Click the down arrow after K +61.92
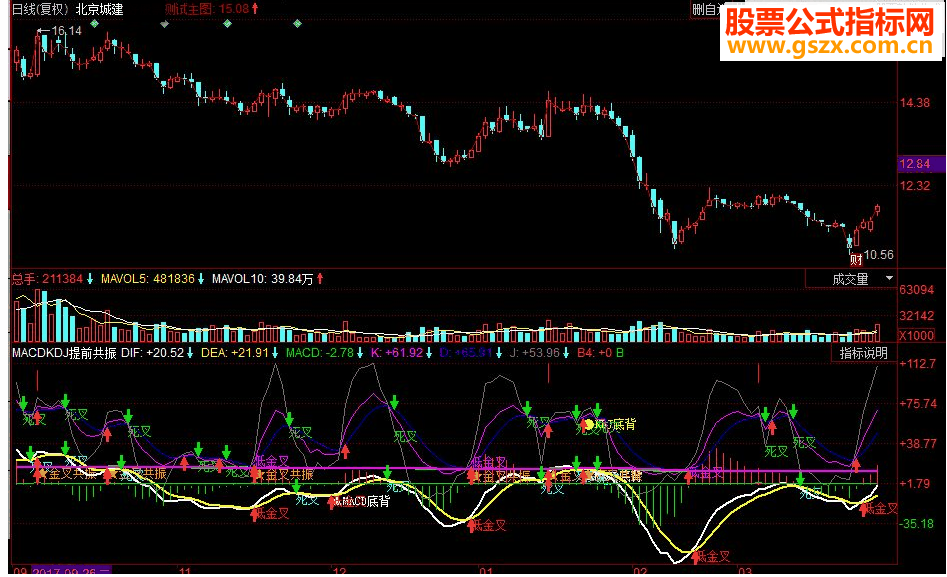Image resolution: width=947 pixels, height=577 pixels. pos(429,352)
